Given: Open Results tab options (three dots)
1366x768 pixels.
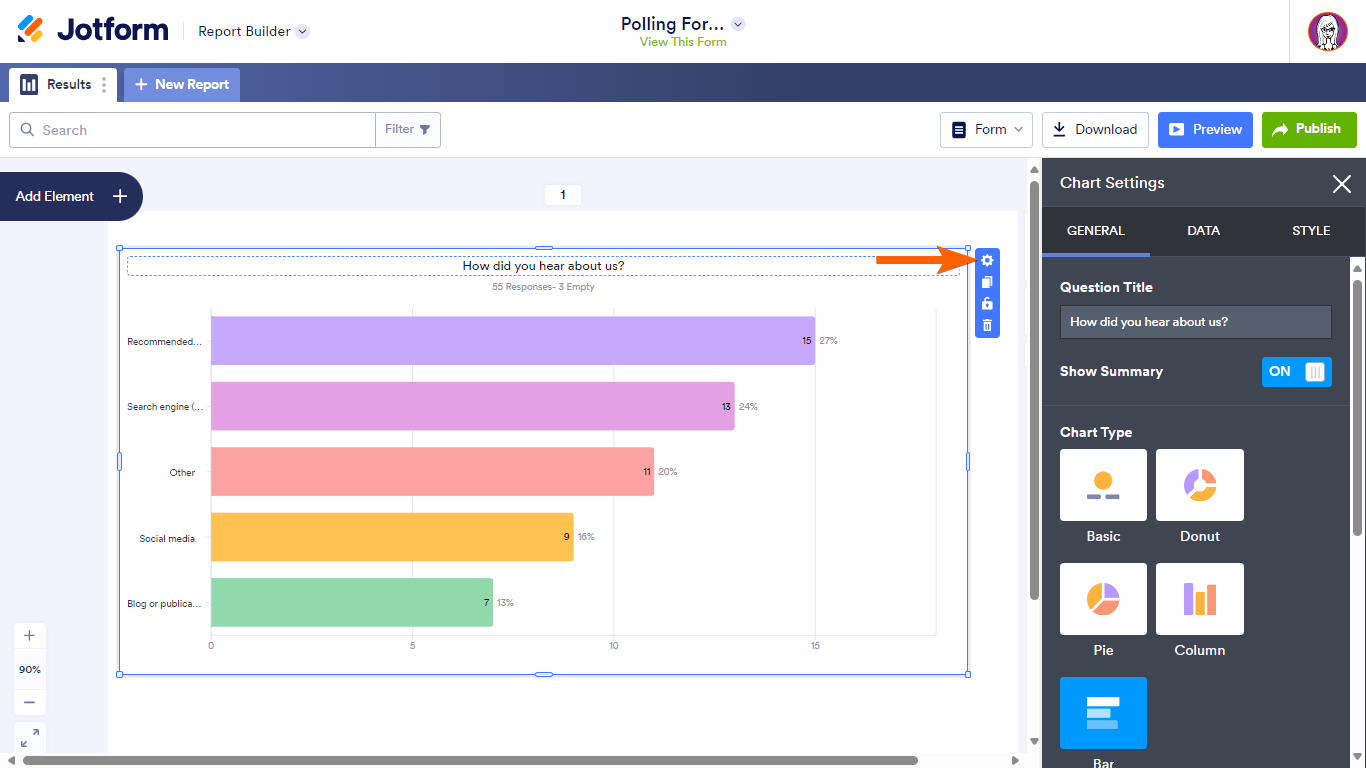Looking at the screenshot, I should click(104, 85).
